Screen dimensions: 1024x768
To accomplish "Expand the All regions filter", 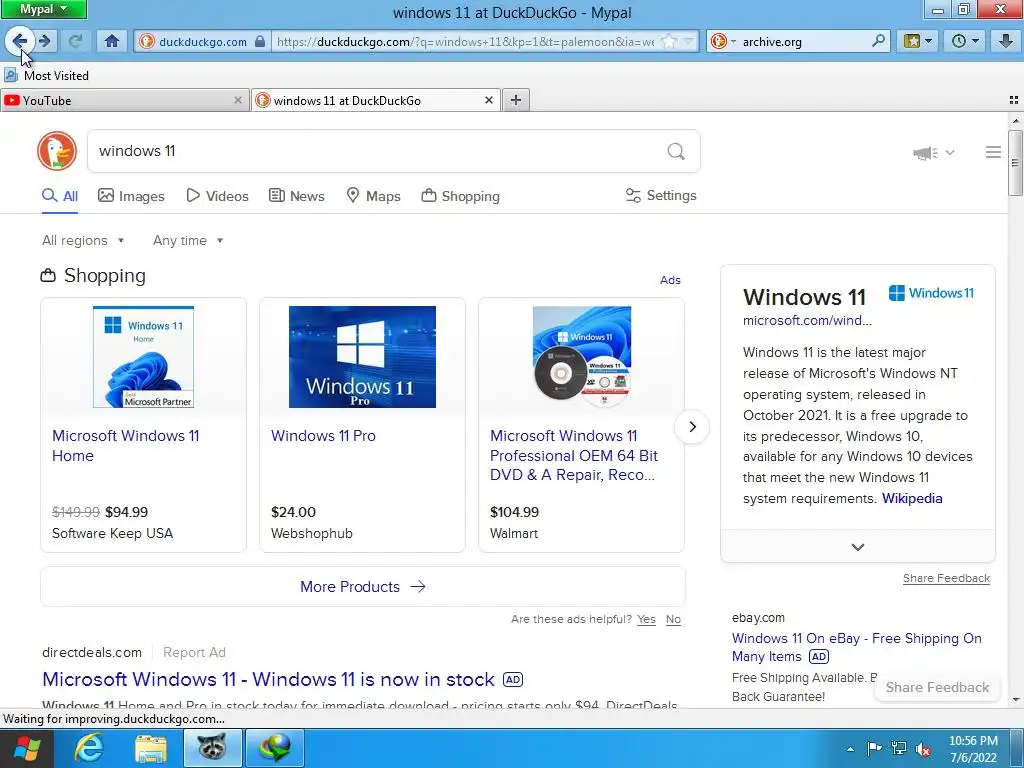I will click(83, 240).
